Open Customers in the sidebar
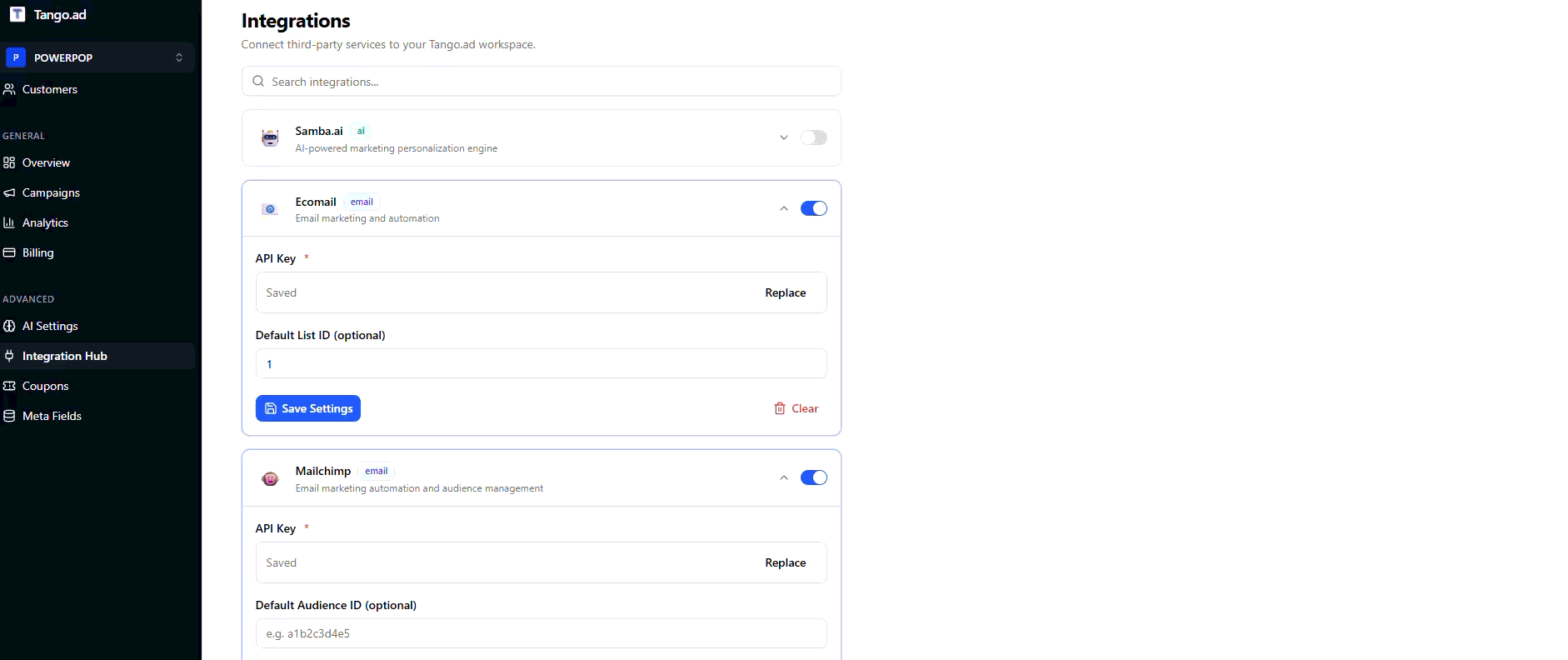This screenshot has width=1568, height=660. (97, 89)
